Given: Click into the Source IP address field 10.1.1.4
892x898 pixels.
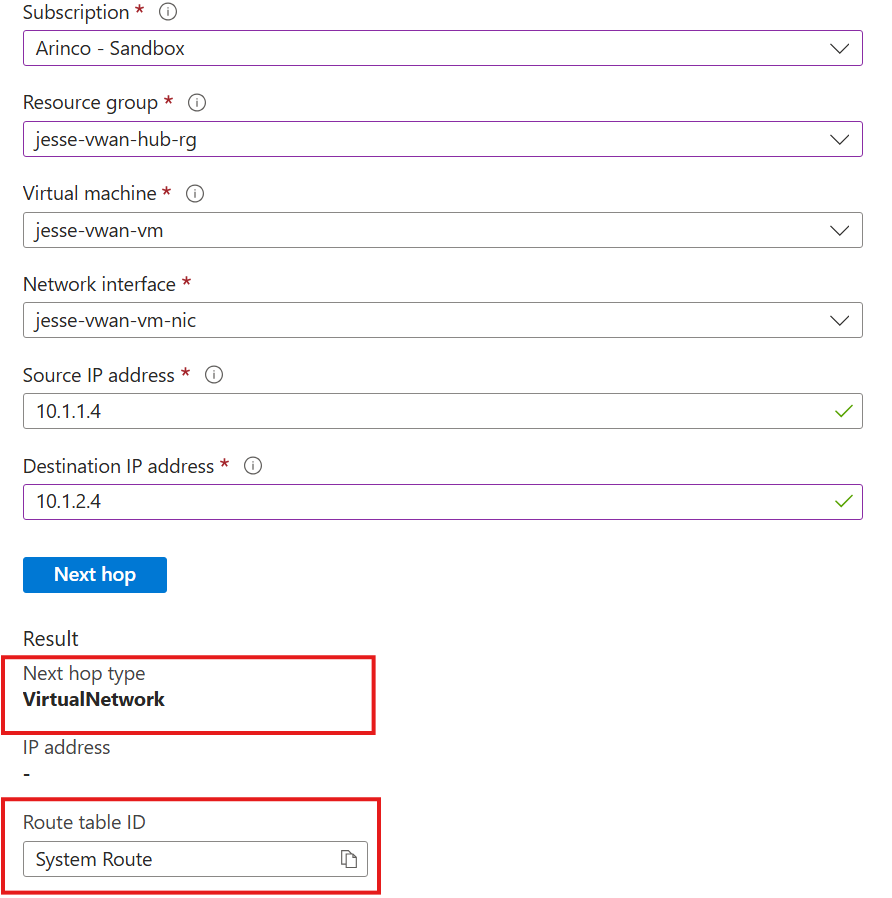Looking at the screenshot, I should click(420, 411).
